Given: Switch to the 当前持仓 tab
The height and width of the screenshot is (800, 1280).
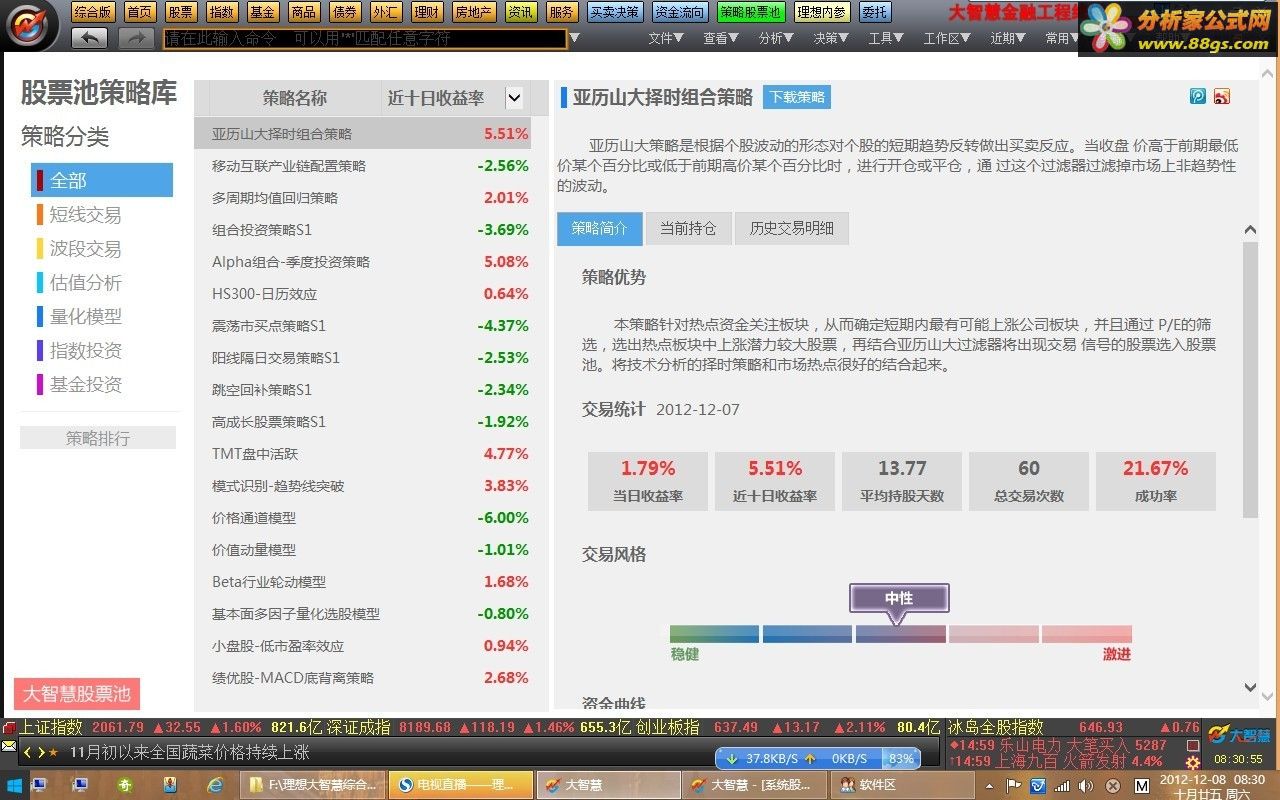Looking at the screenshot, I should click(688, 228).
